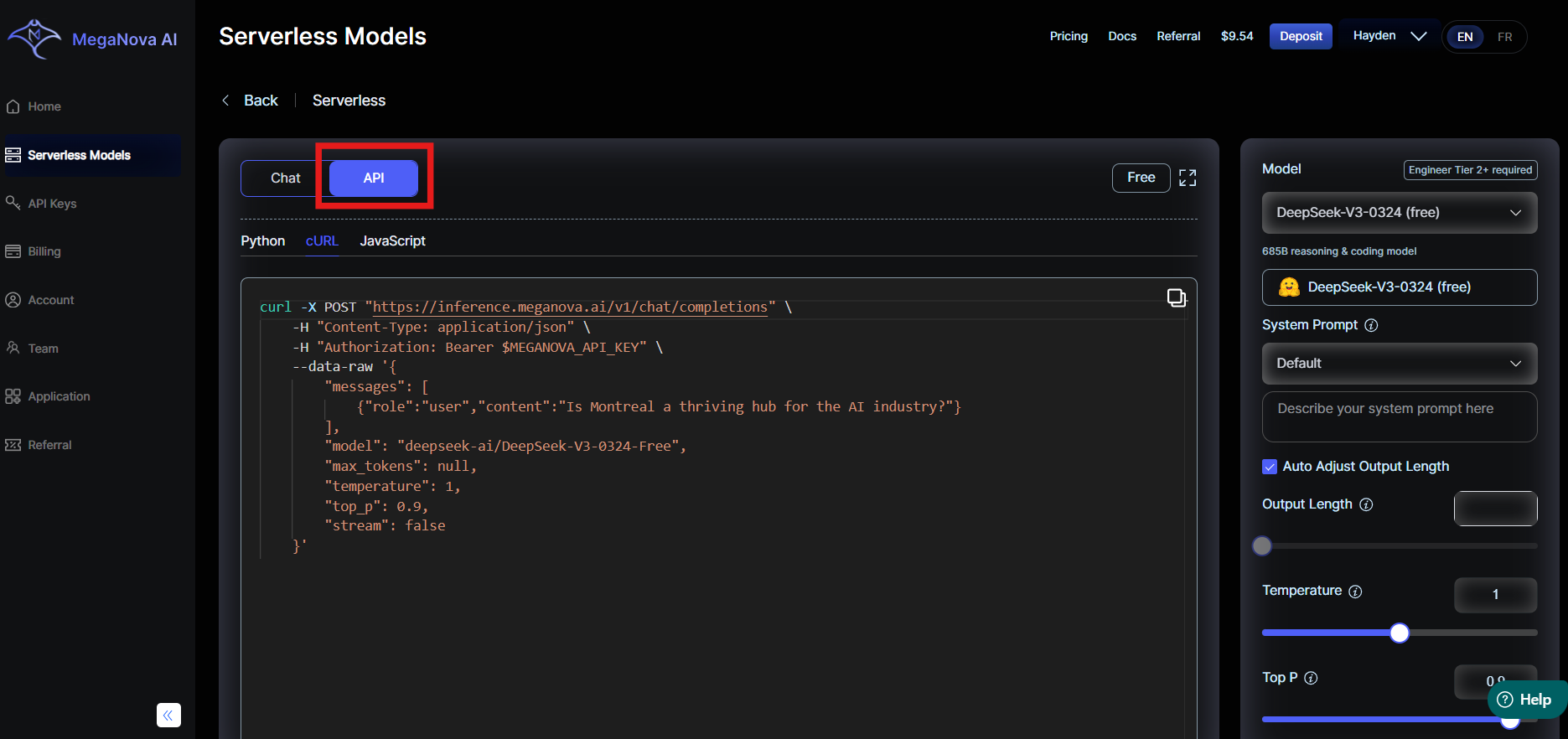The image size is (1568, 739).
Task: Click the Output Length info icon
Action: pos(1366,504)
